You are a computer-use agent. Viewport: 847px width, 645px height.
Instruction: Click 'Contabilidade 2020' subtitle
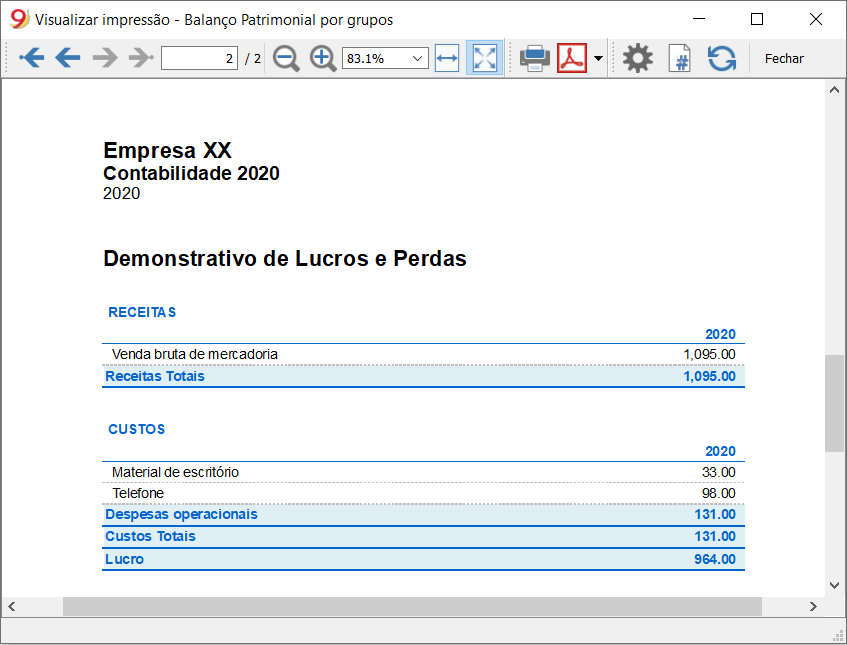[191, 173]
